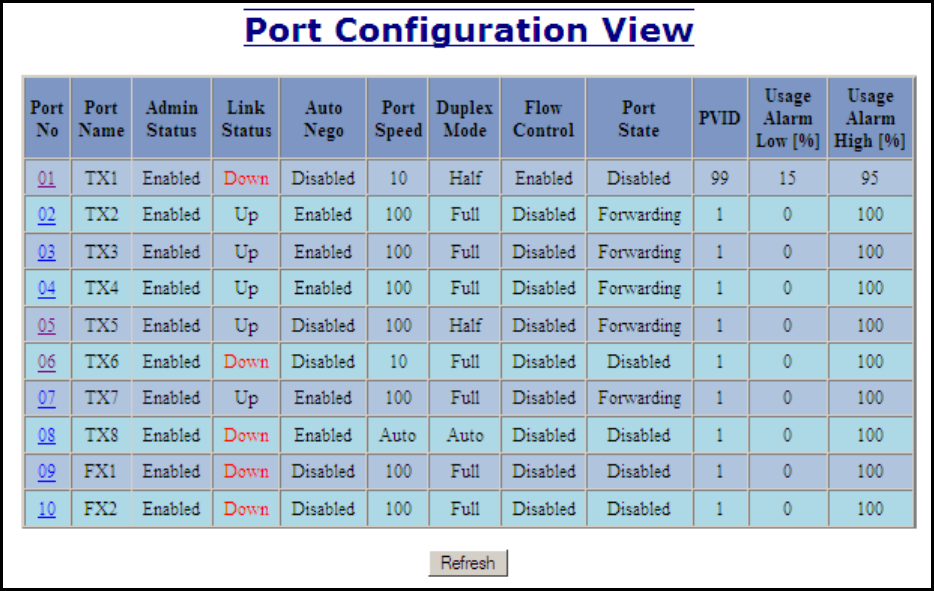Image resolution: width=934 pixels, height=591 pixels.
Task: Open port 01 configuration link
Action: tap(47, 179)
